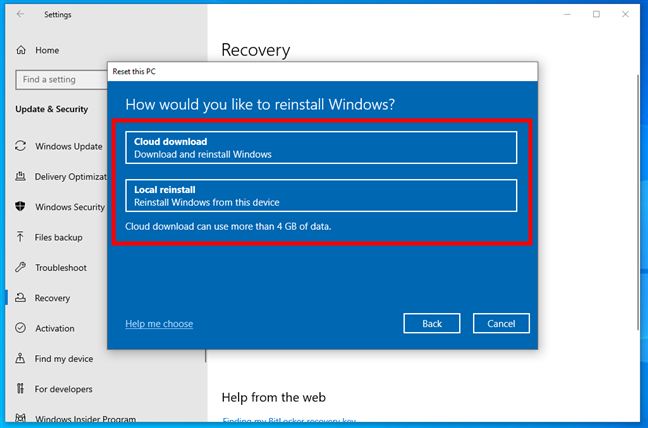Click the Files backup arrow icon
The image size is (648, 428).
pyautogui.click(x=20, y=237)
